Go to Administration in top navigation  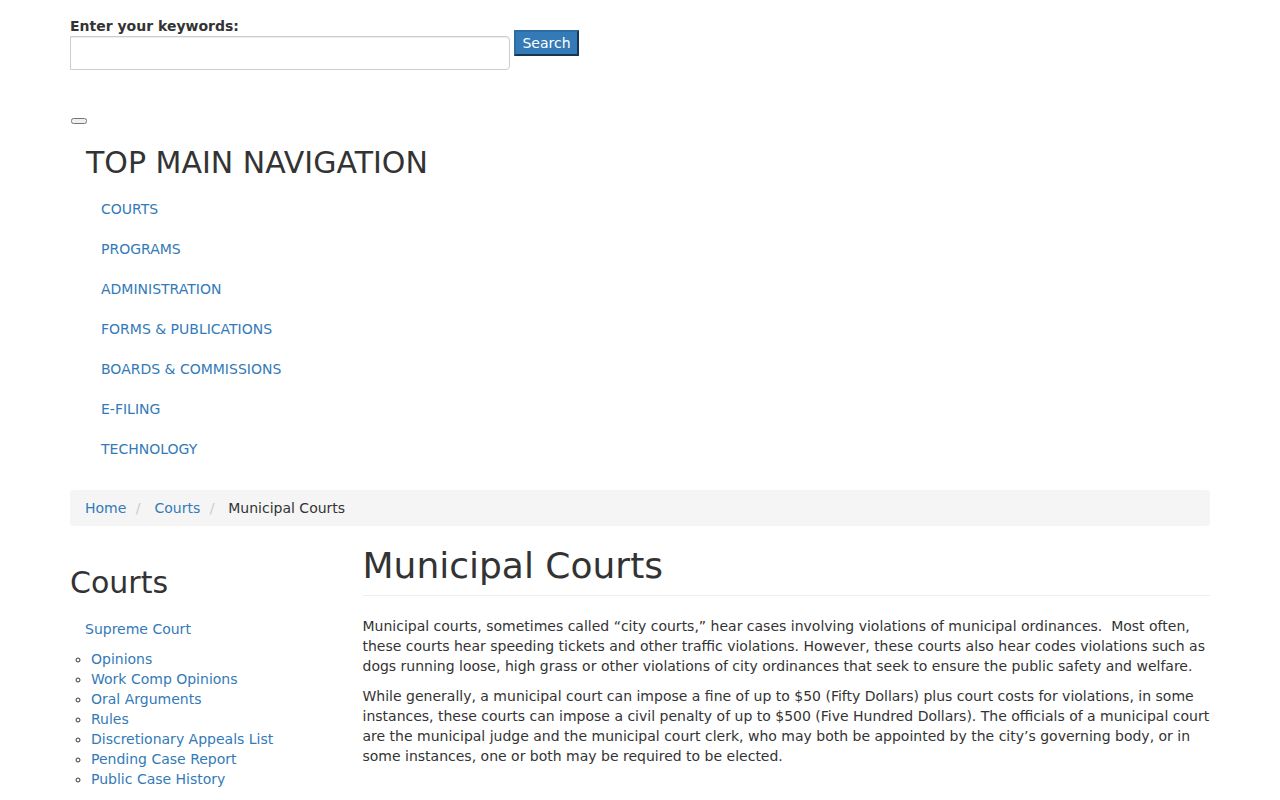(161, 289)
